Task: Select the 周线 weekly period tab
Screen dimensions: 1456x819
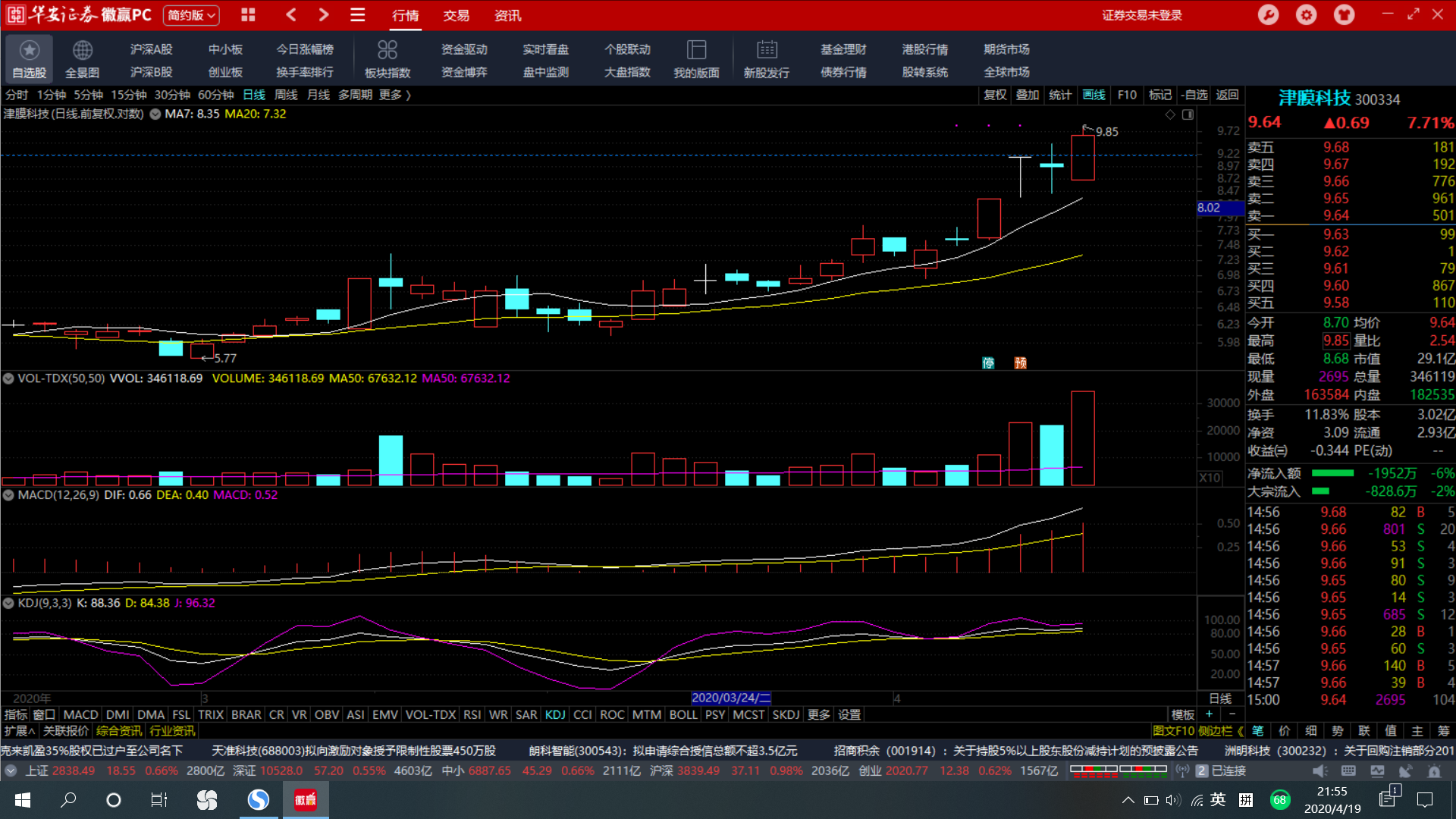Action: click(x=286, y=95)
